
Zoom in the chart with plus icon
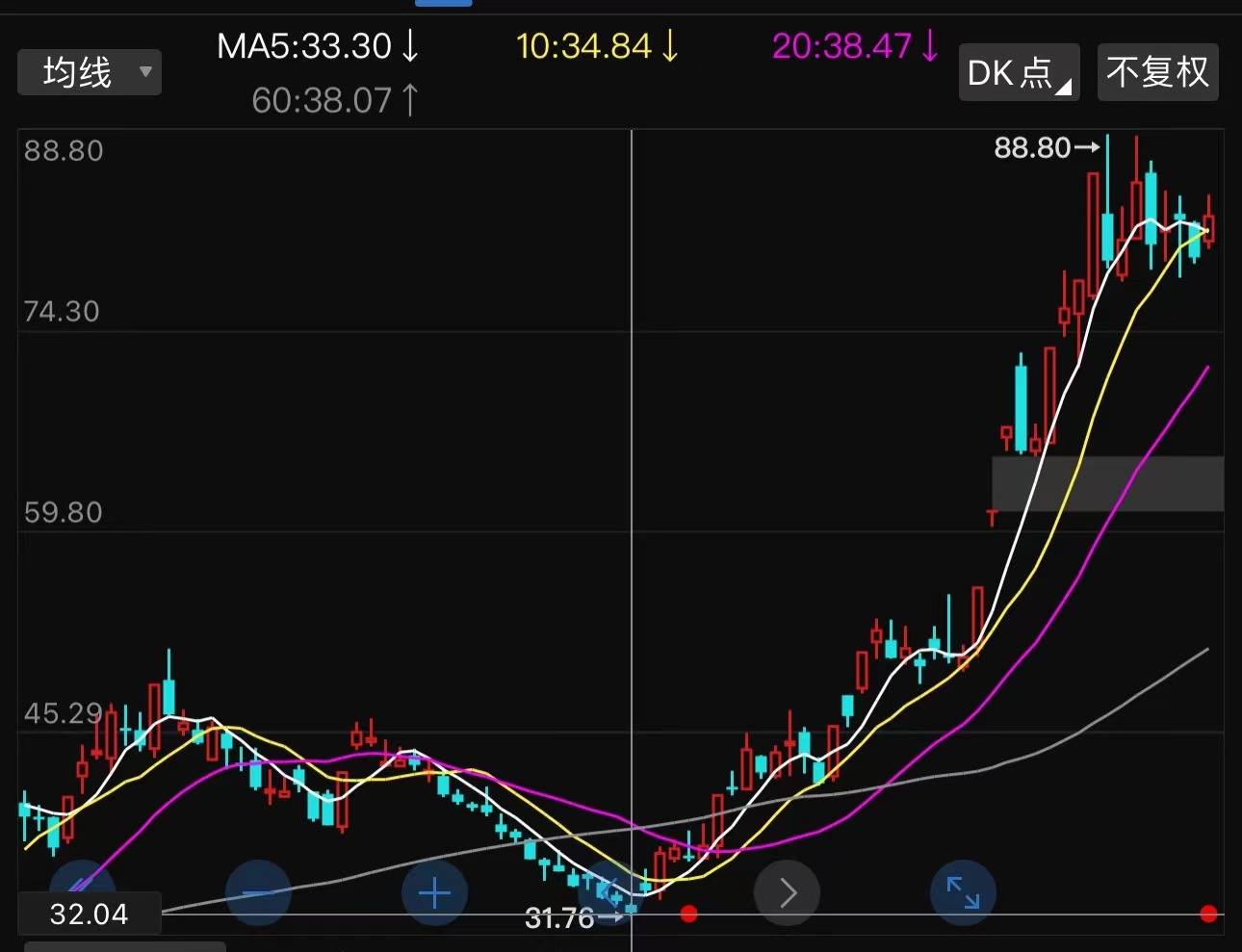point(434,893)
